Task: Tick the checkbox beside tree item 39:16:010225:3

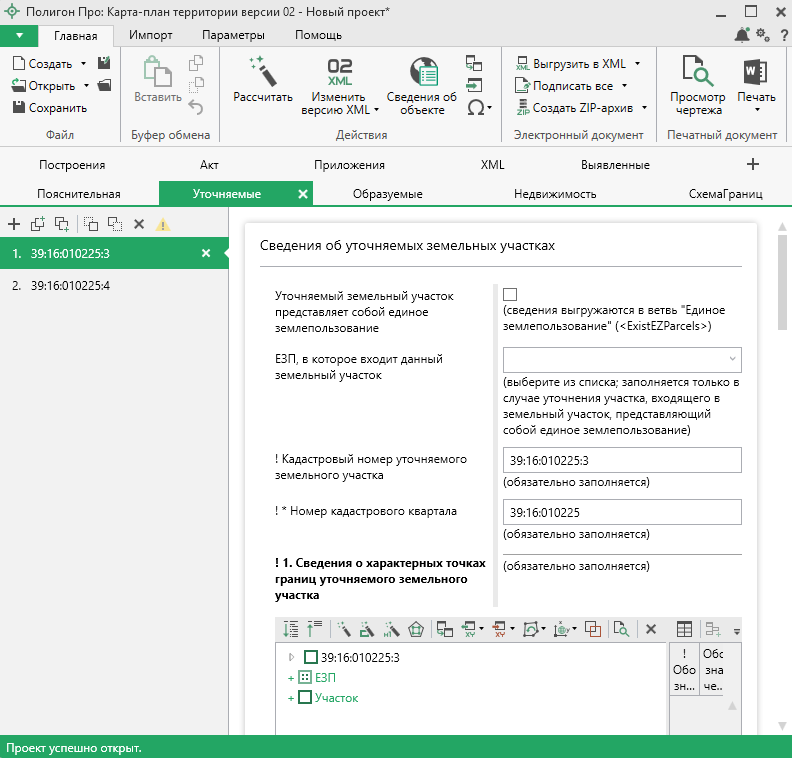Action: [x=310, y=657]
